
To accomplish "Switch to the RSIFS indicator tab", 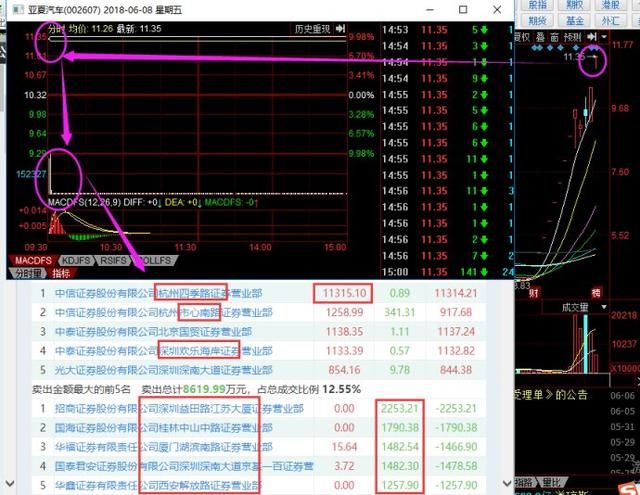I will point(113,260).
